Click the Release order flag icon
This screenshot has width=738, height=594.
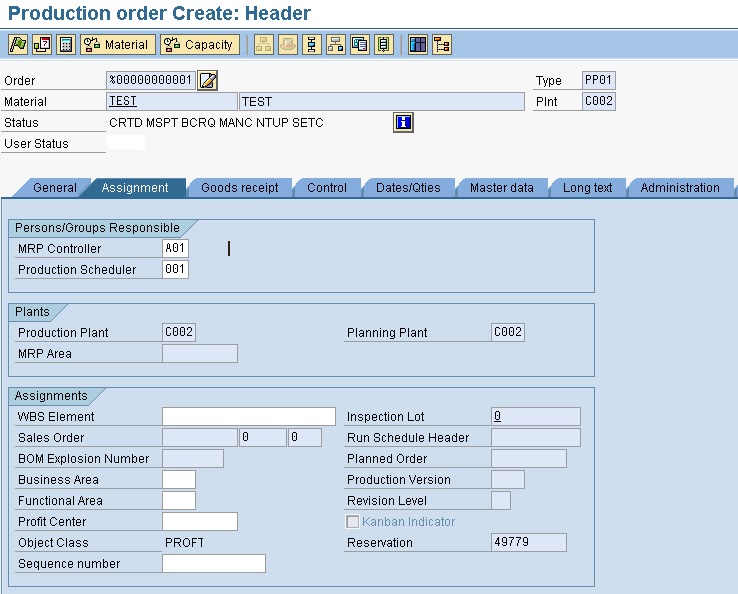(x=18, y=45)
